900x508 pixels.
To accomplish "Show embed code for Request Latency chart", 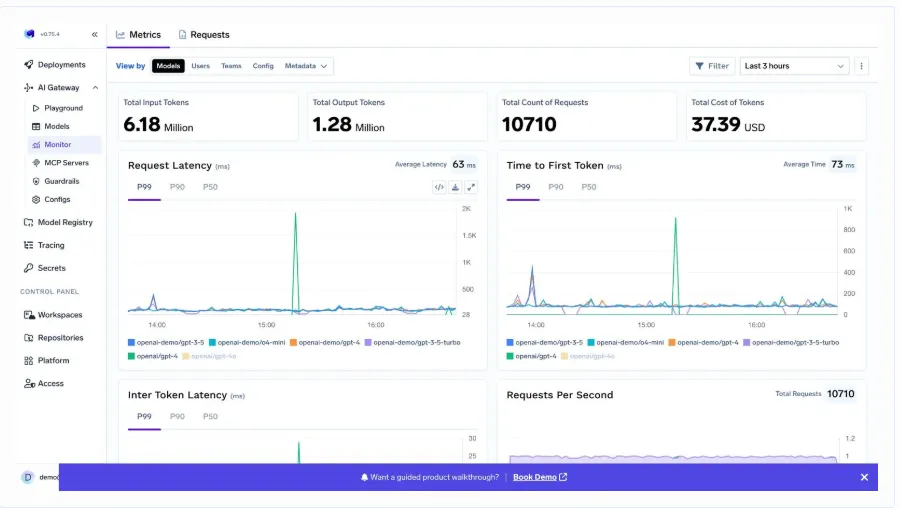I will pos(439,187).
